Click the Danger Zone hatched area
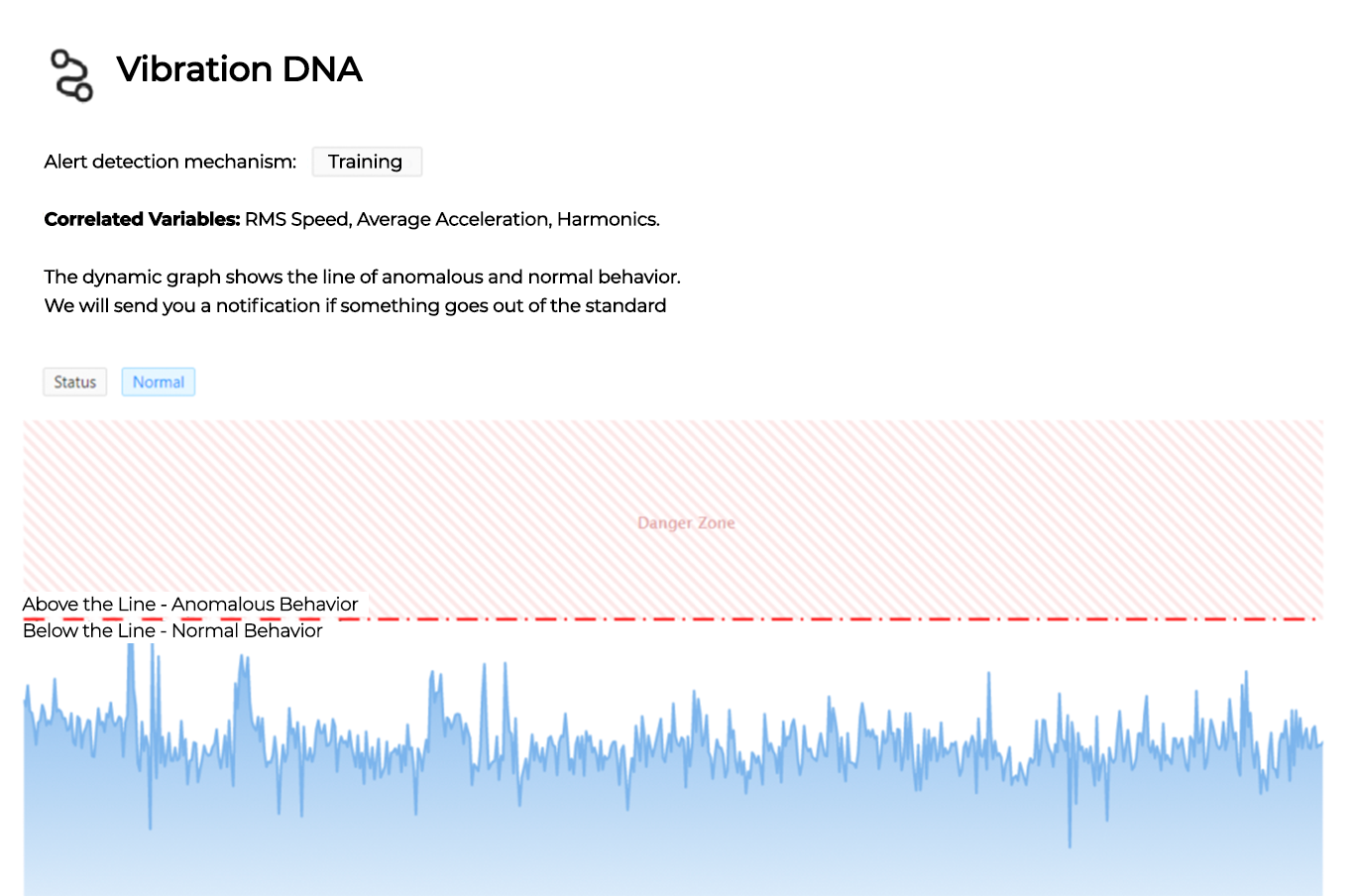This screenshot has width=1353, height=896. tap(686, 522)
